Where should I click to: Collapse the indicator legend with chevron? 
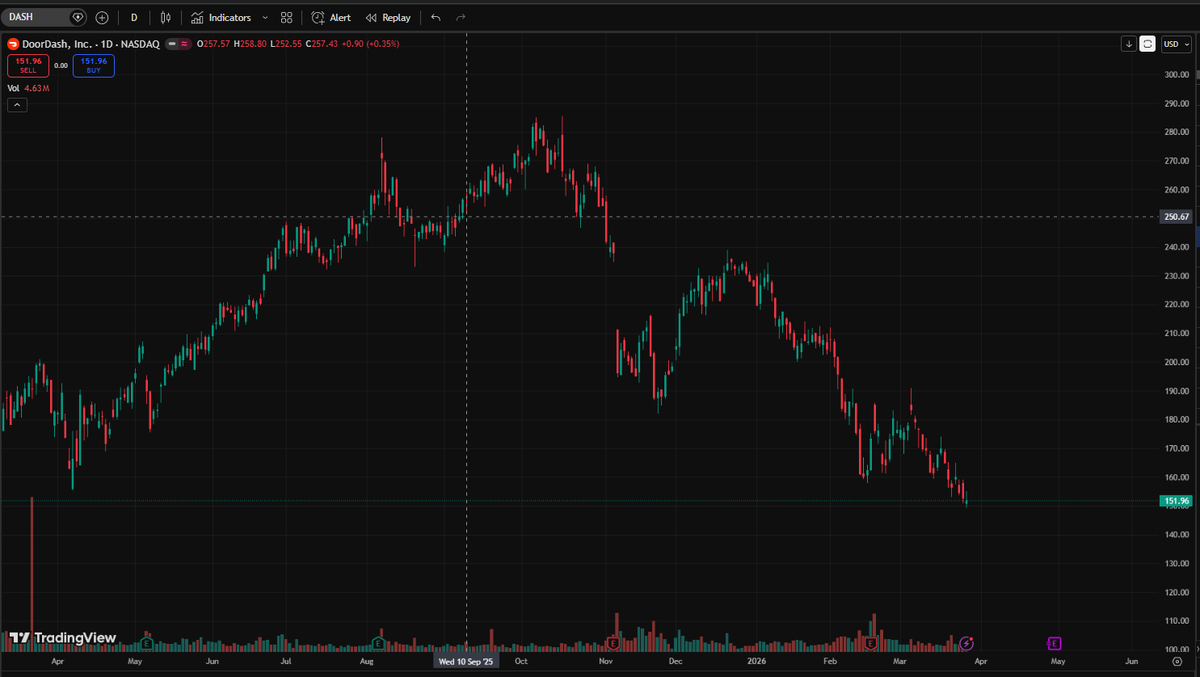coord(16,105)
